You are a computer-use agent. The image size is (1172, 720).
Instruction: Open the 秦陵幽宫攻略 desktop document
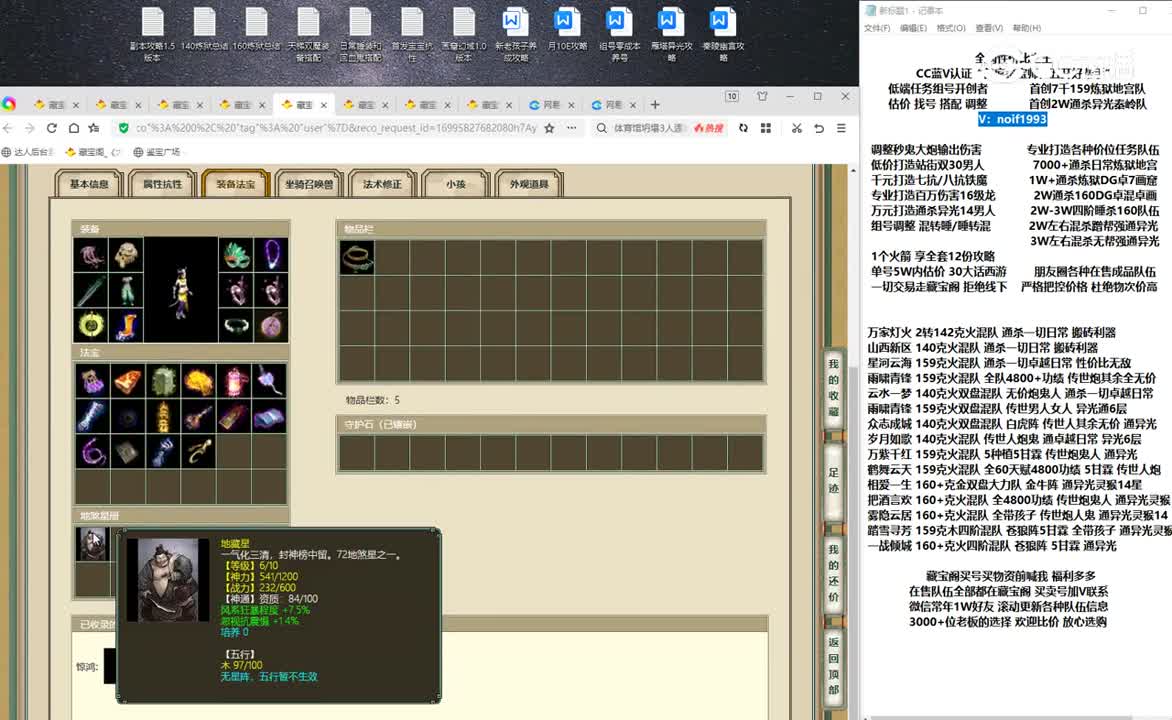click(x=723, y=34)
